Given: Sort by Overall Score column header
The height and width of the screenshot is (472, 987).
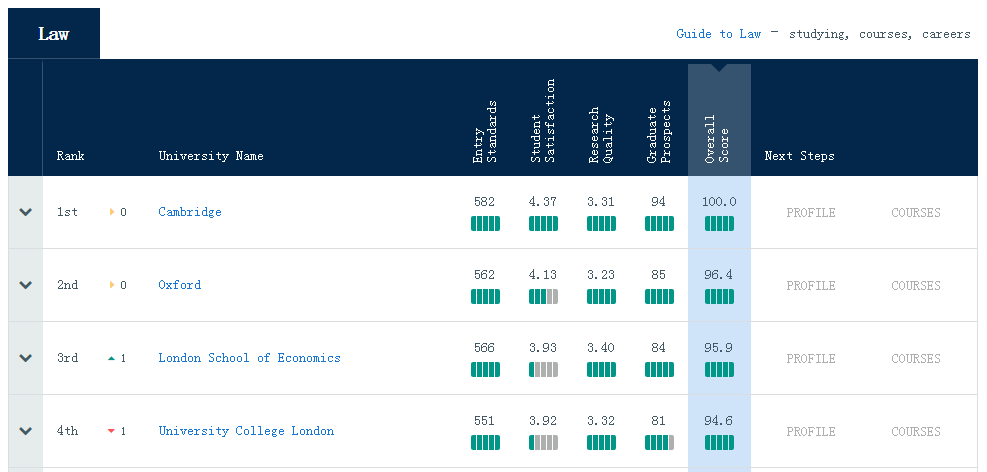Looking at the screenshot, I should click(x=717, y=139).
